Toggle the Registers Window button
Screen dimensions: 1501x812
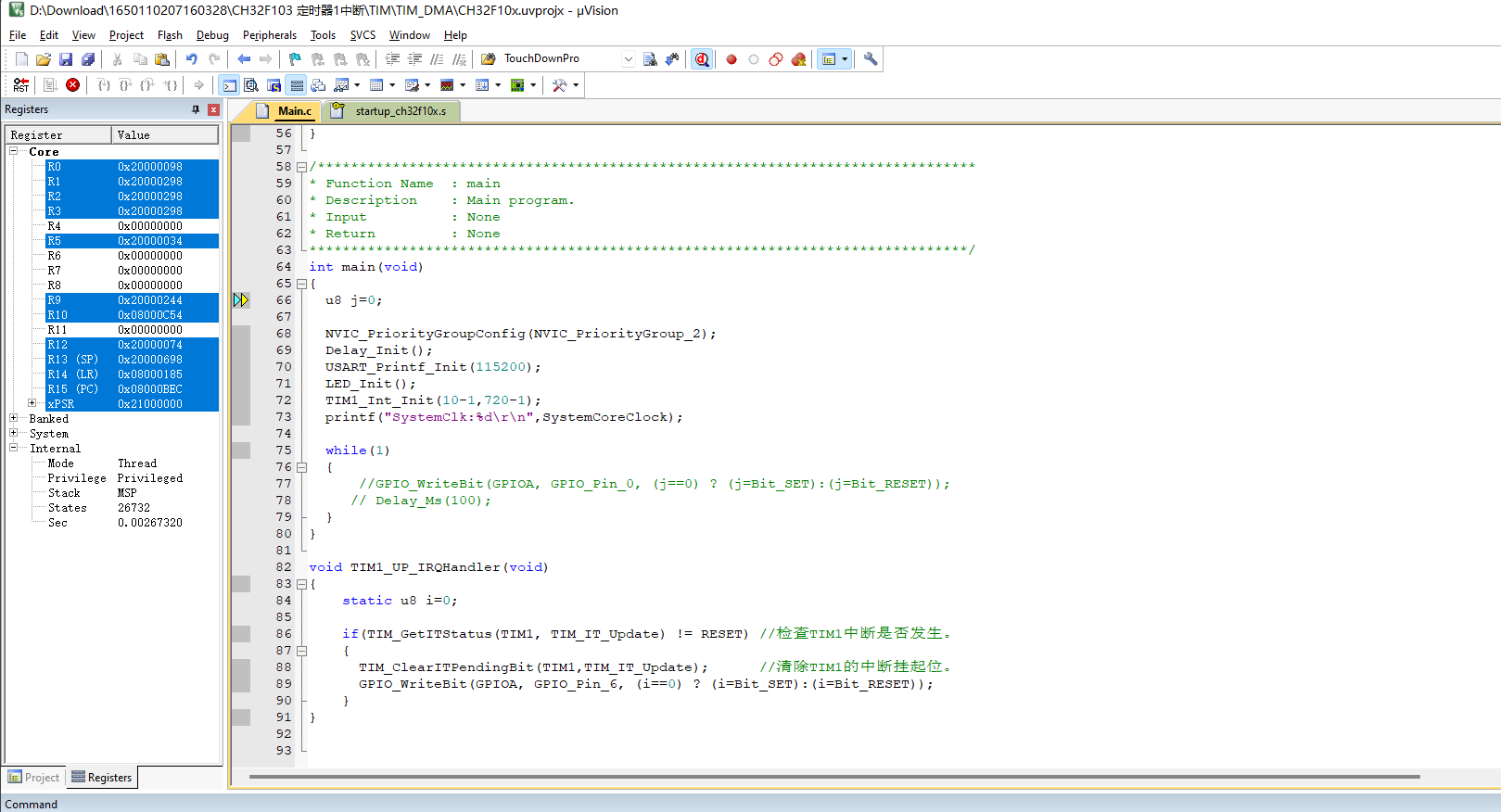(297, 85)
